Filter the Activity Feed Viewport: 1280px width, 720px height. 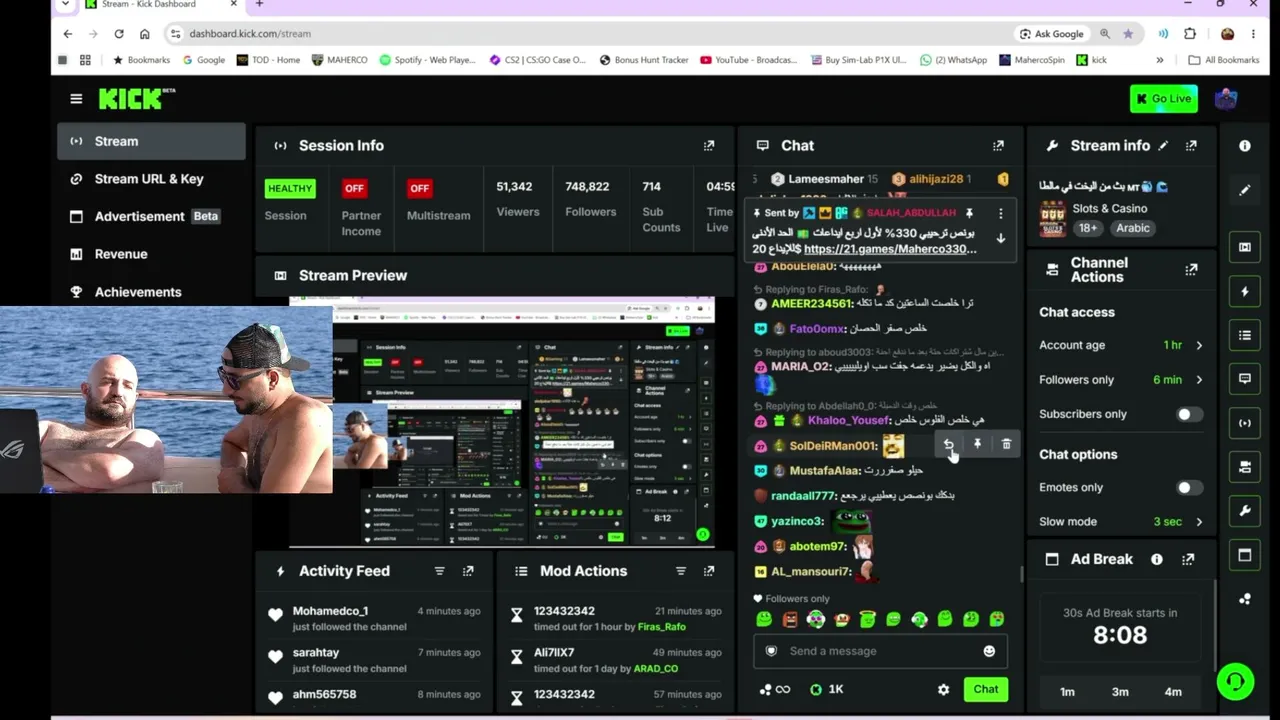tap(439, 571)
